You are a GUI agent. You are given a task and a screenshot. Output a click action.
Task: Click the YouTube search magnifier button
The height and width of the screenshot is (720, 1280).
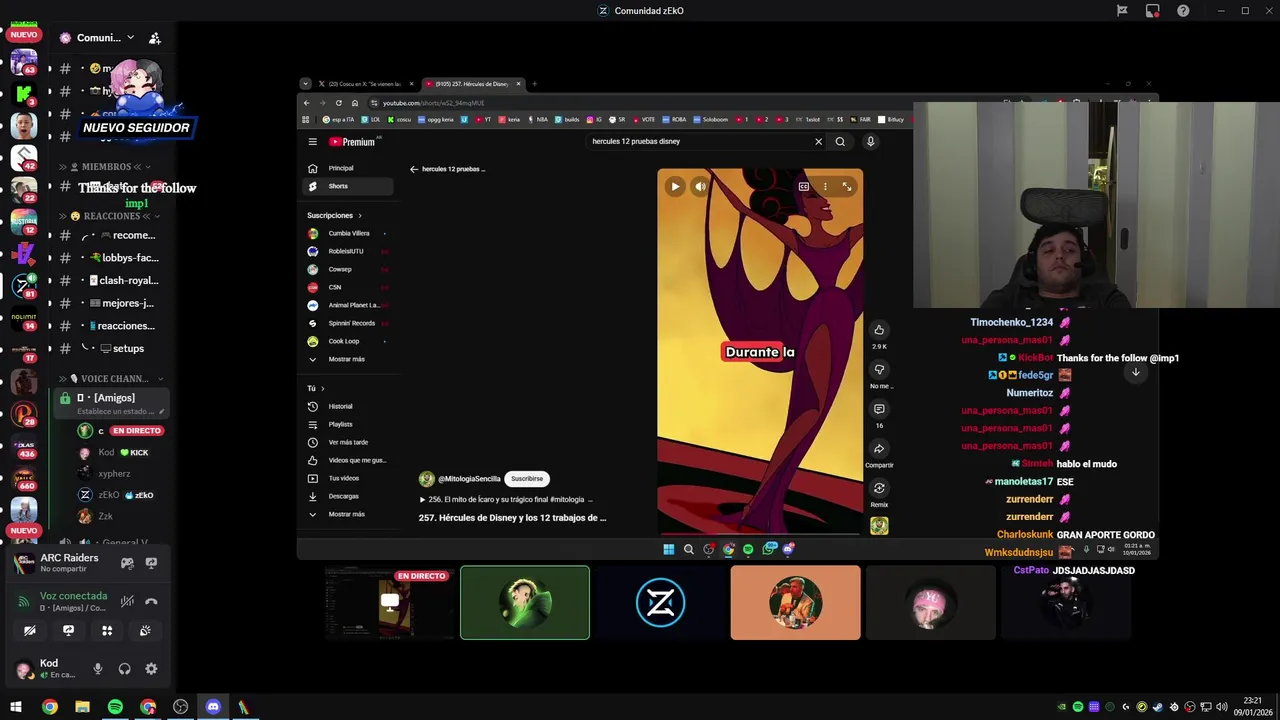[x=840, y=142]
